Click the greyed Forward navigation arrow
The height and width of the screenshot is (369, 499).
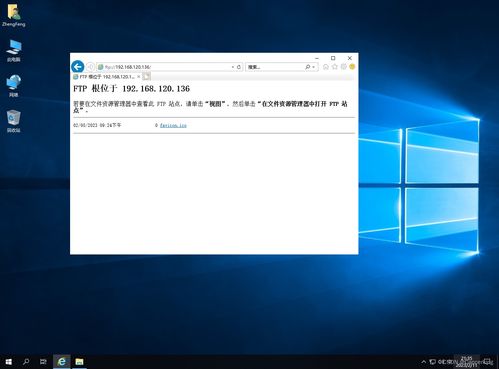coord(90,67)
